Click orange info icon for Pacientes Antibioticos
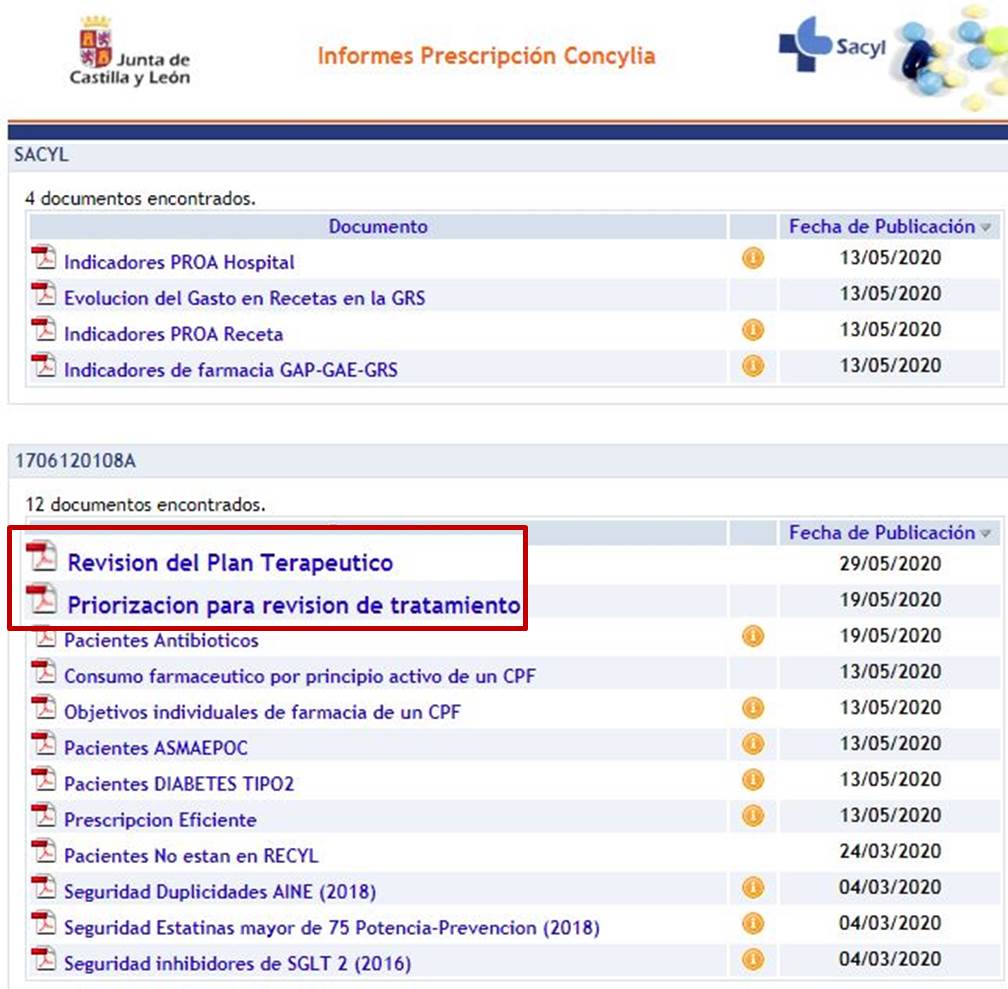Image resolution: width=1008 pixels, height=989 pixels. click(x=752, y=636)
